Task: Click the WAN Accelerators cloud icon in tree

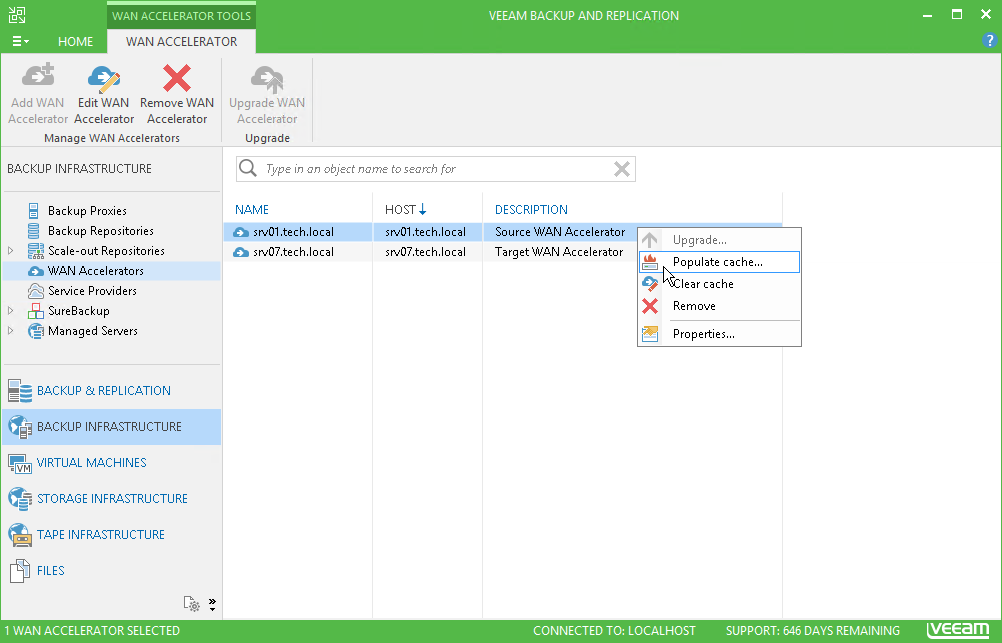Action: [36, 271]
